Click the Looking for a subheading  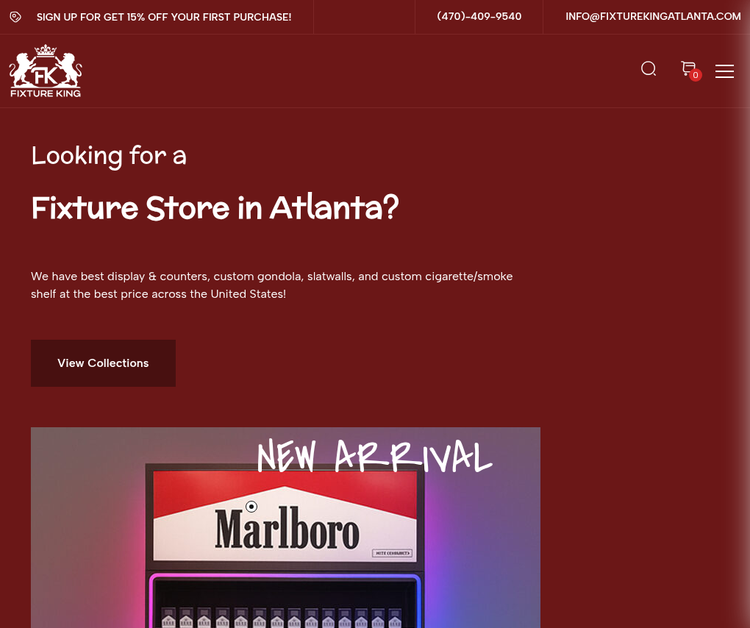click(x=109, y=156)
